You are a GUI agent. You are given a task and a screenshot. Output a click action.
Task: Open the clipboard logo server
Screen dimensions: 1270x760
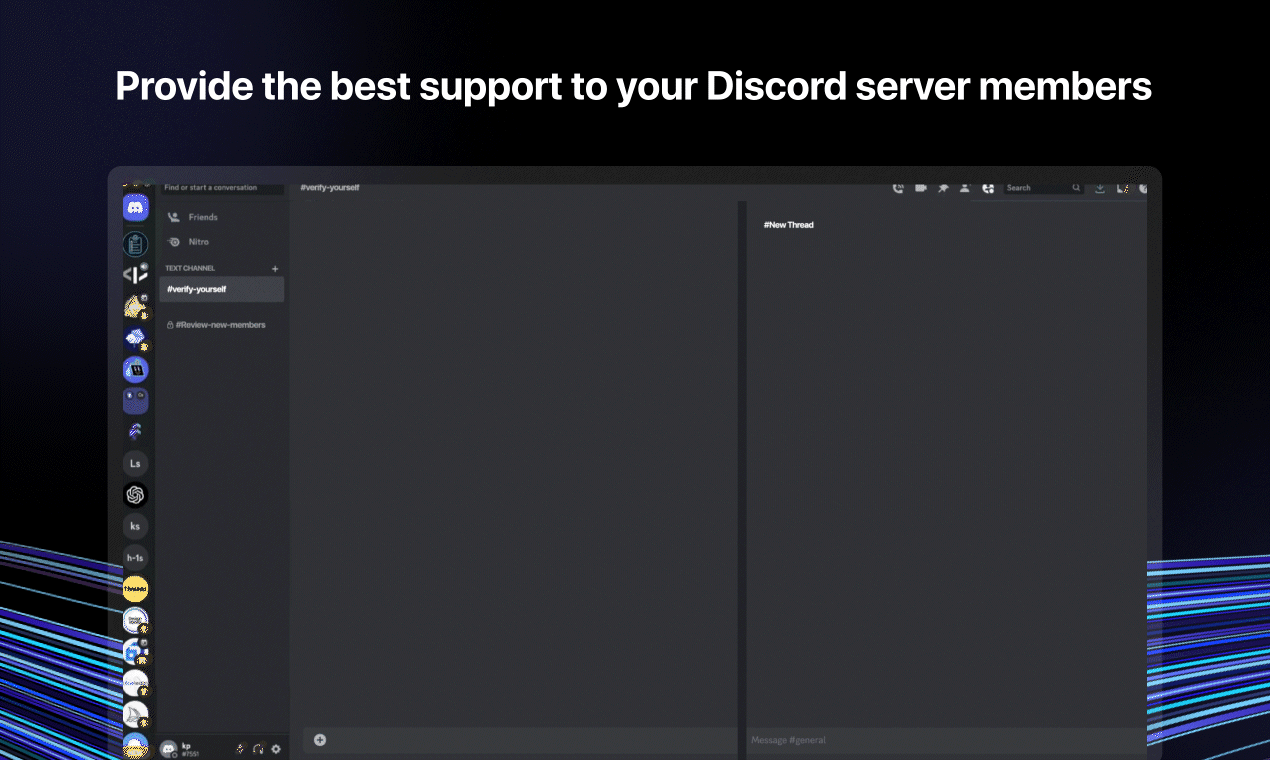tap(136, 243)
